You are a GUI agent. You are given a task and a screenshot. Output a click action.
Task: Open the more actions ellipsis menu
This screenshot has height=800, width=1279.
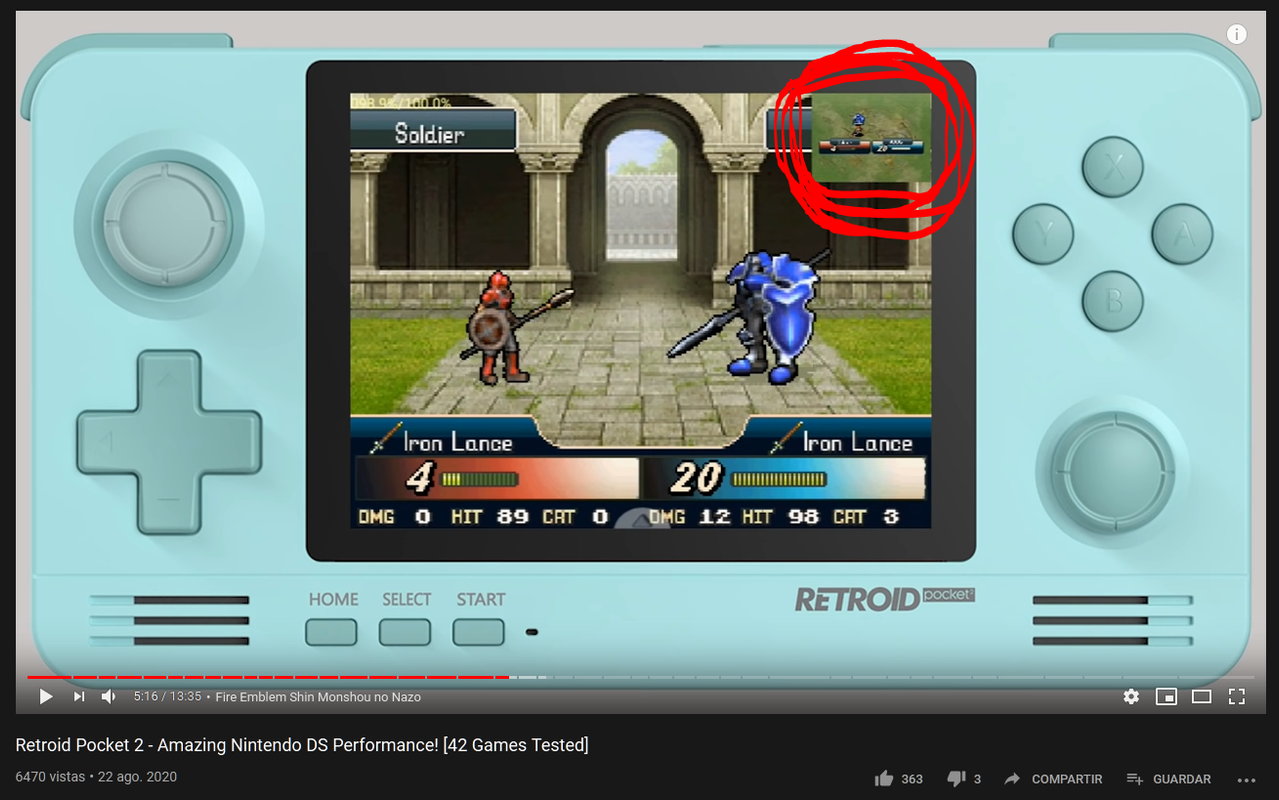pyautogui.click(x=1245, y=780)
